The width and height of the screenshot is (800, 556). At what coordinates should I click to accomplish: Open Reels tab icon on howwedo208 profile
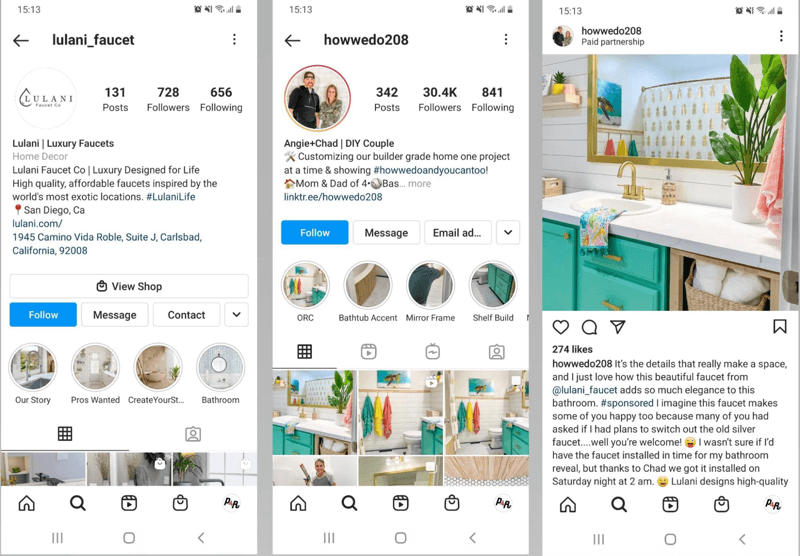[368, 351]
